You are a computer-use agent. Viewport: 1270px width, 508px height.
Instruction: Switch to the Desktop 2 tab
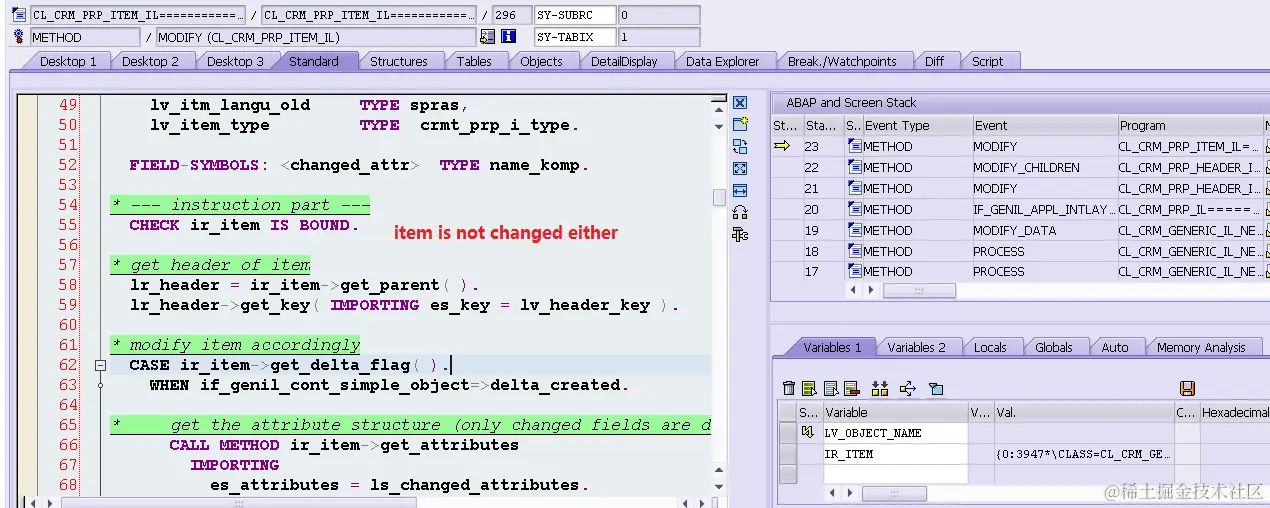150,61
